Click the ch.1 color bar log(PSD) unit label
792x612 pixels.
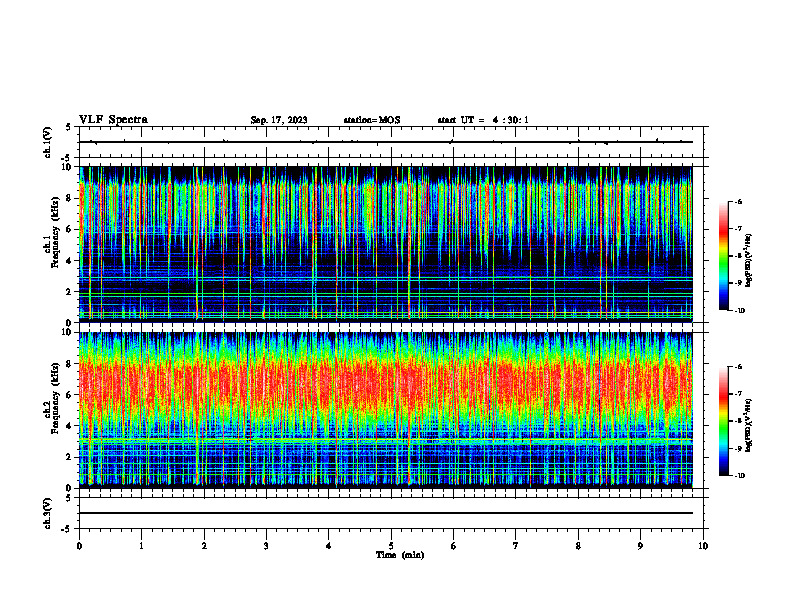coord(749,261)
